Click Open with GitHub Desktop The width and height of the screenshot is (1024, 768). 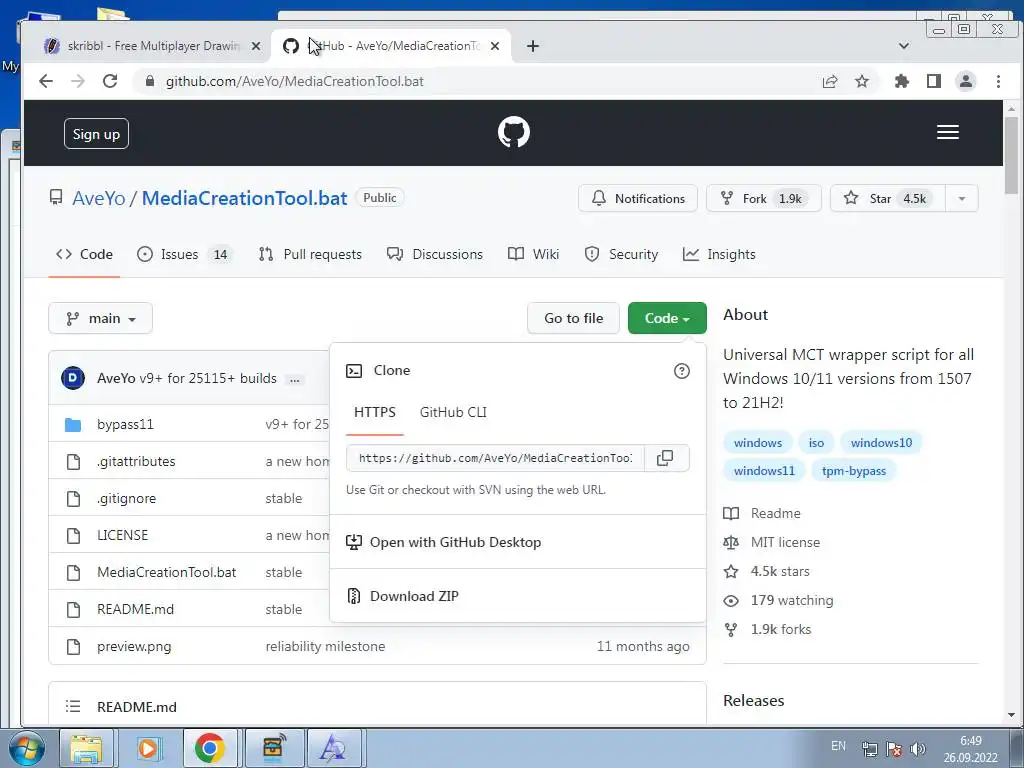pyautogui.click(x=455, y=542)
